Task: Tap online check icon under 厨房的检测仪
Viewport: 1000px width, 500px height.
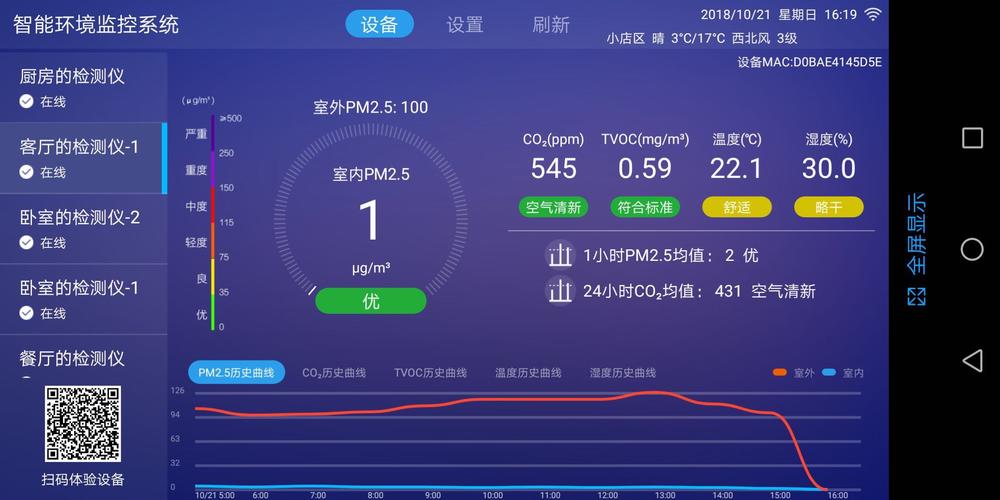Action: 26,101
